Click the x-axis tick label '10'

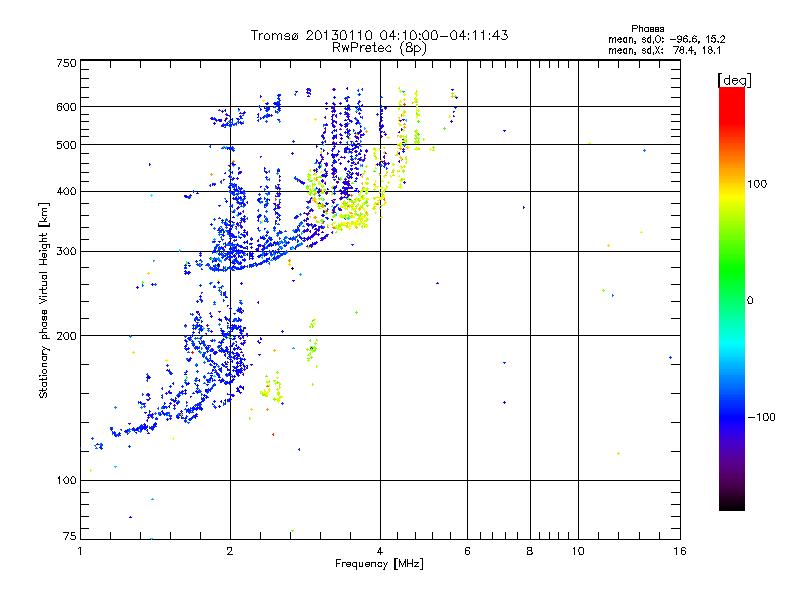click(x=578, y=551)
